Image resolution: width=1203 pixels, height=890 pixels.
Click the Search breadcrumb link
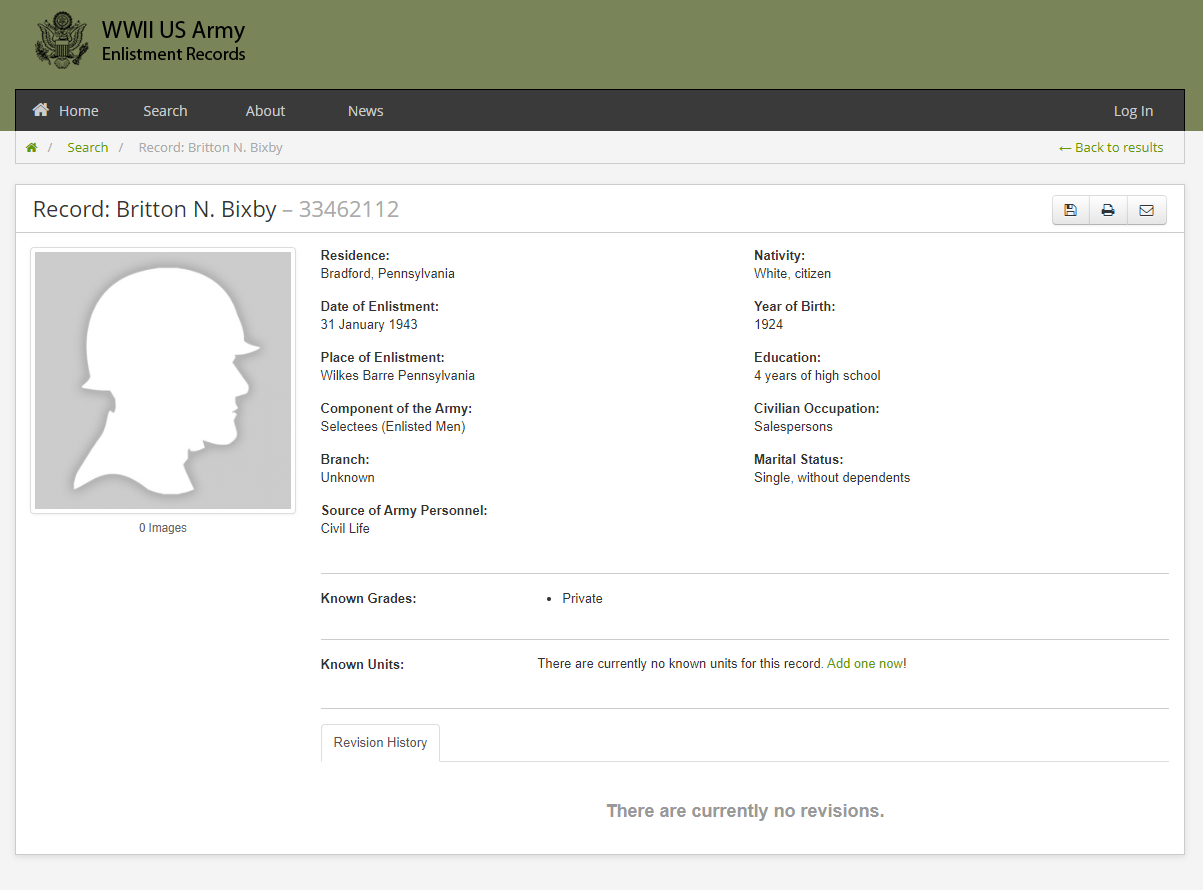click(88, 148)
